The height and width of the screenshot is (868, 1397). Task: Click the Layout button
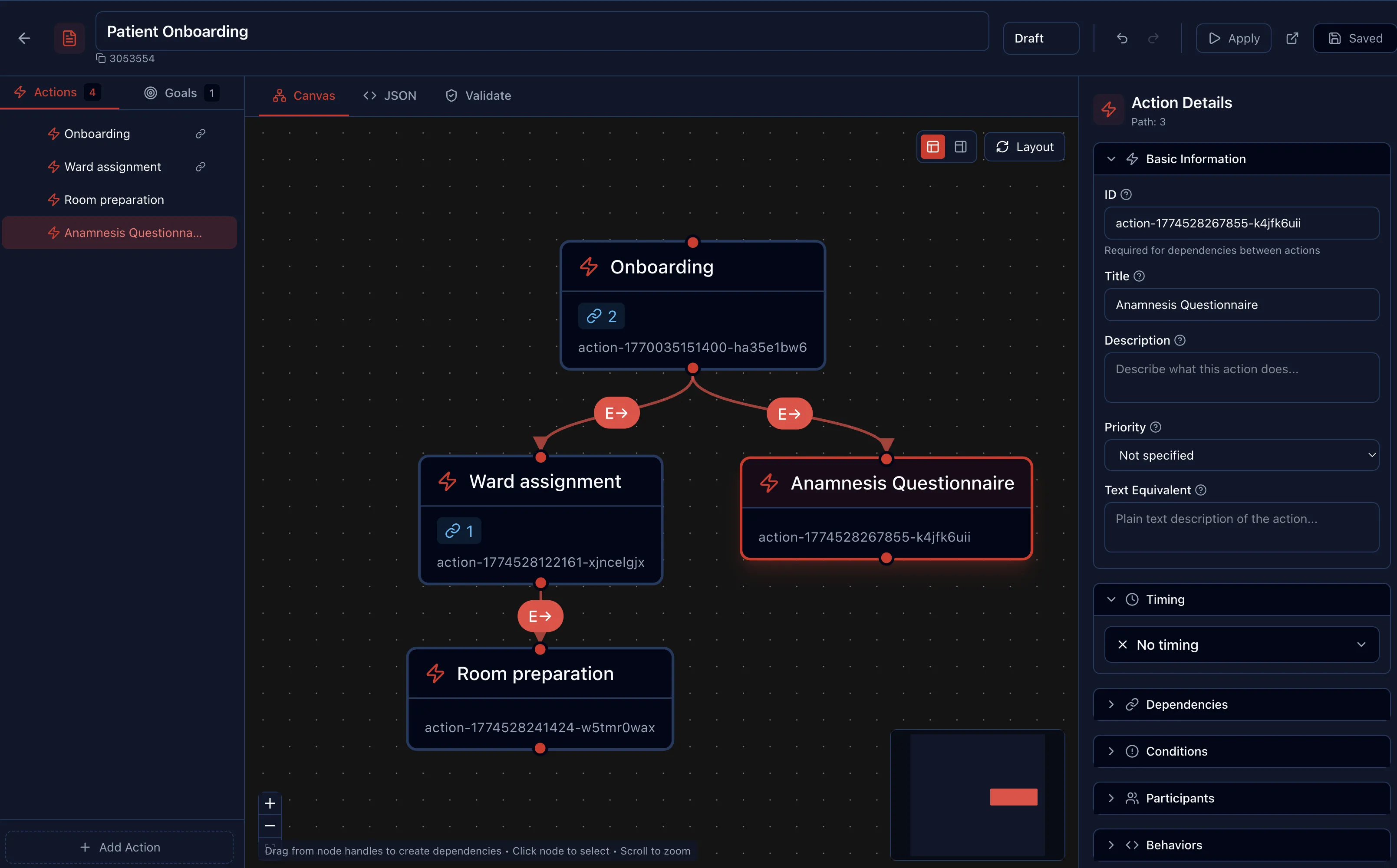point(1025,147)
